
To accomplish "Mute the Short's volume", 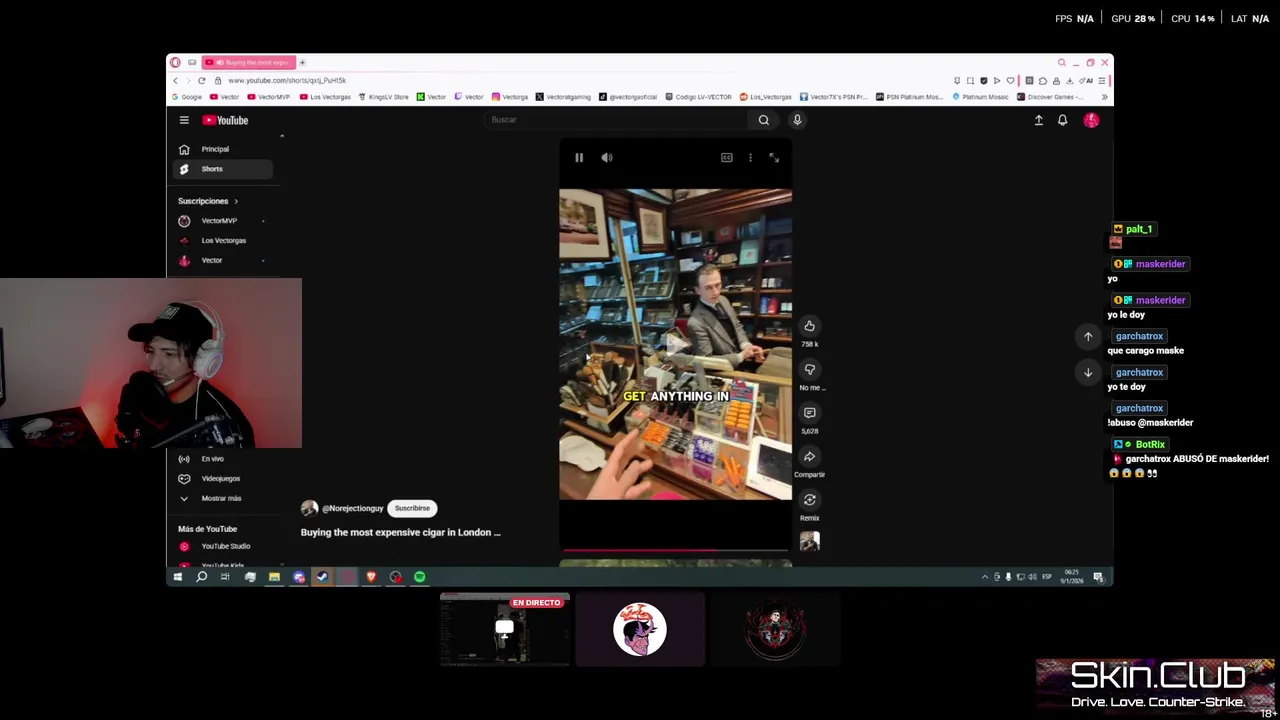I will 607,157.
